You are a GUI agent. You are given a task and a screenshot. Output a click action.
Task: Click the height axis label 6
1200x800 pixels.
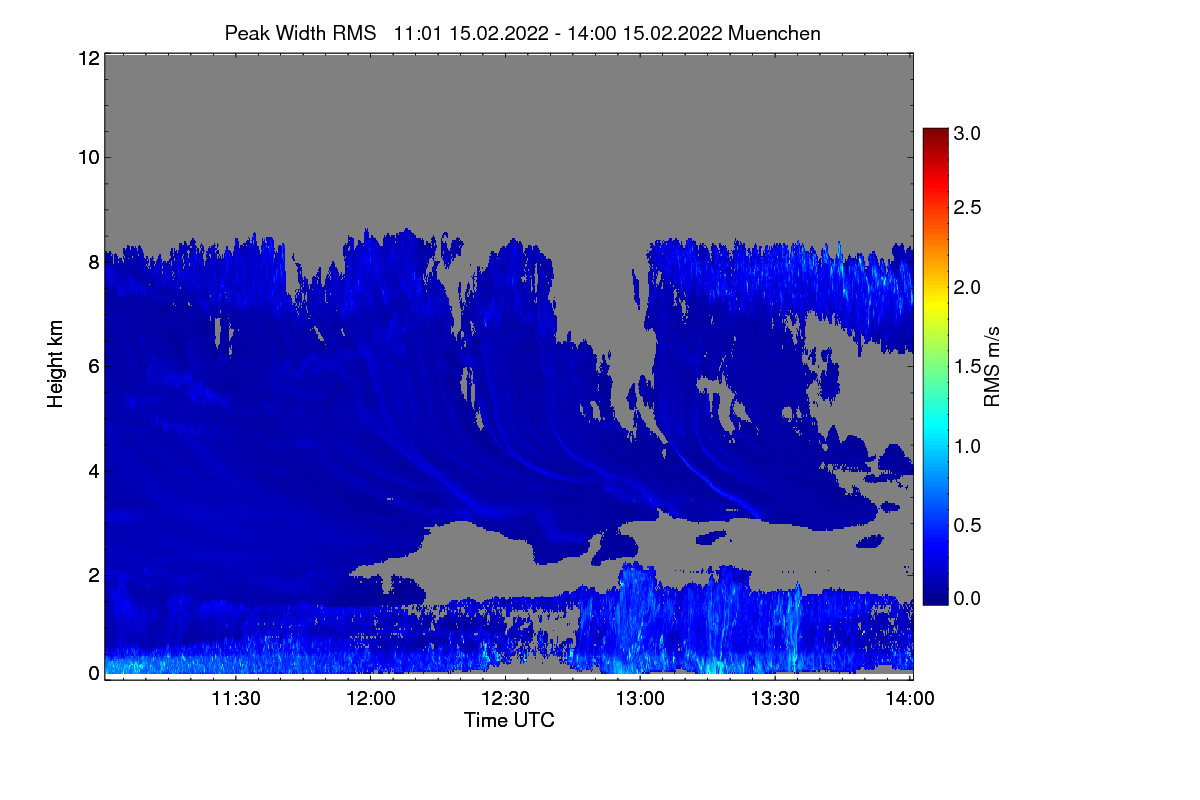[93, 367]
